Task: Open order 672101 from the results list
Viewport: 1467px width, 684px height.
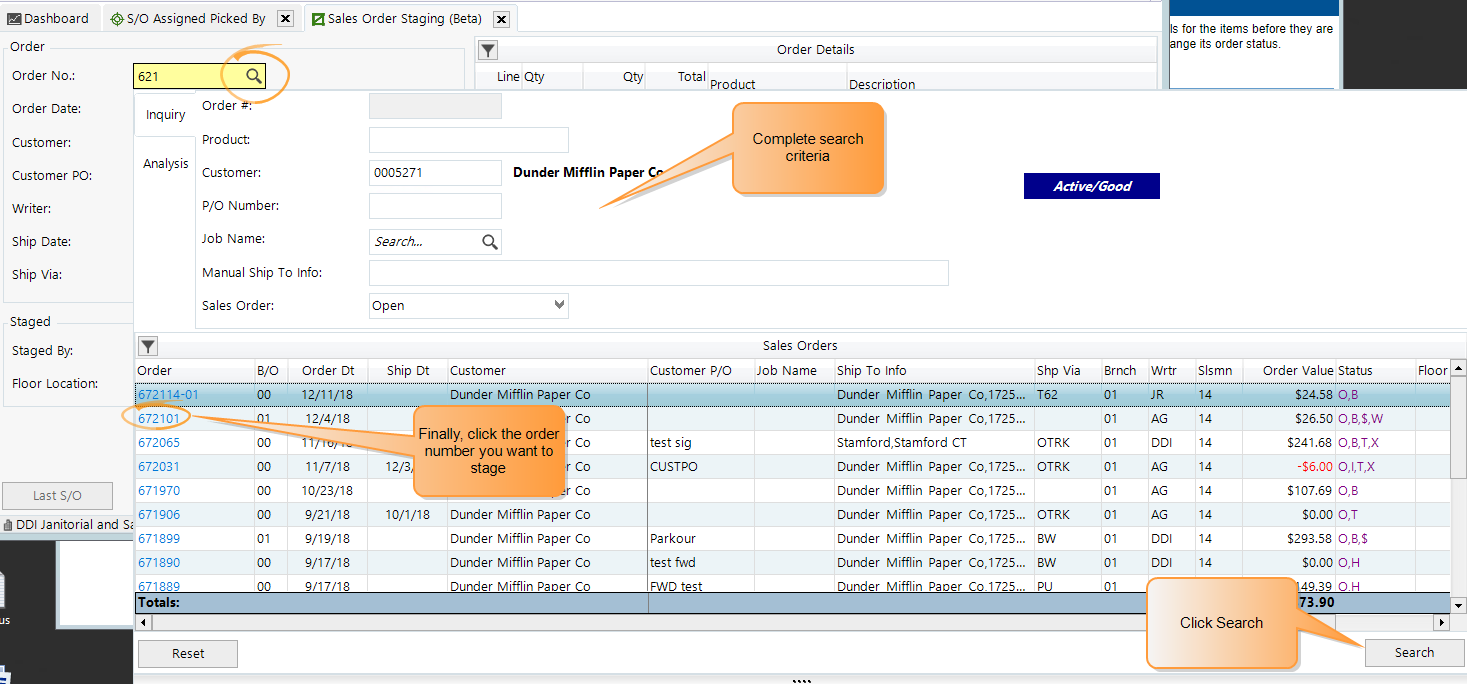Action: point(158,418)
